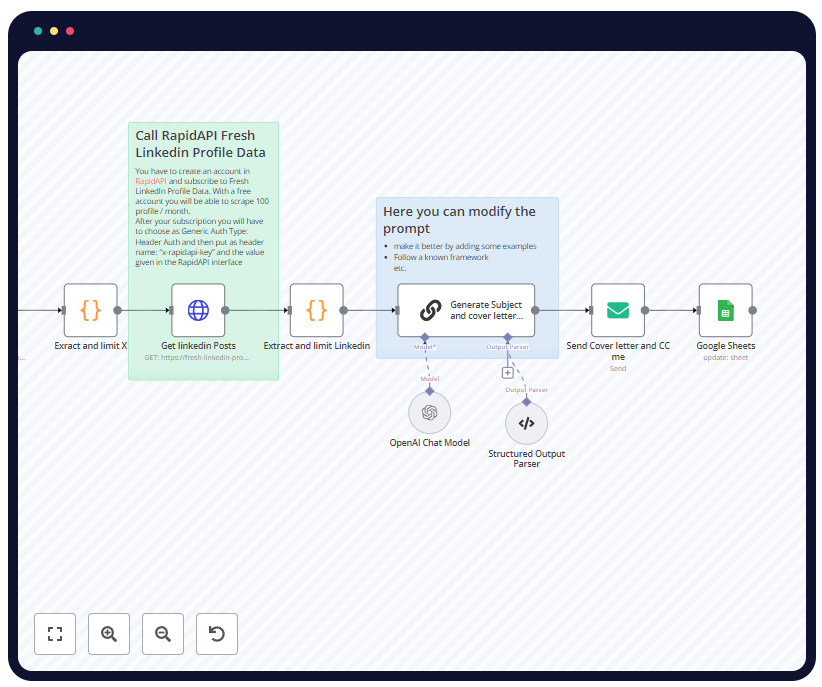Zoom out using the magnifier minus button
Viewport: 822px width, 687px height.
[x=163, y=634]
